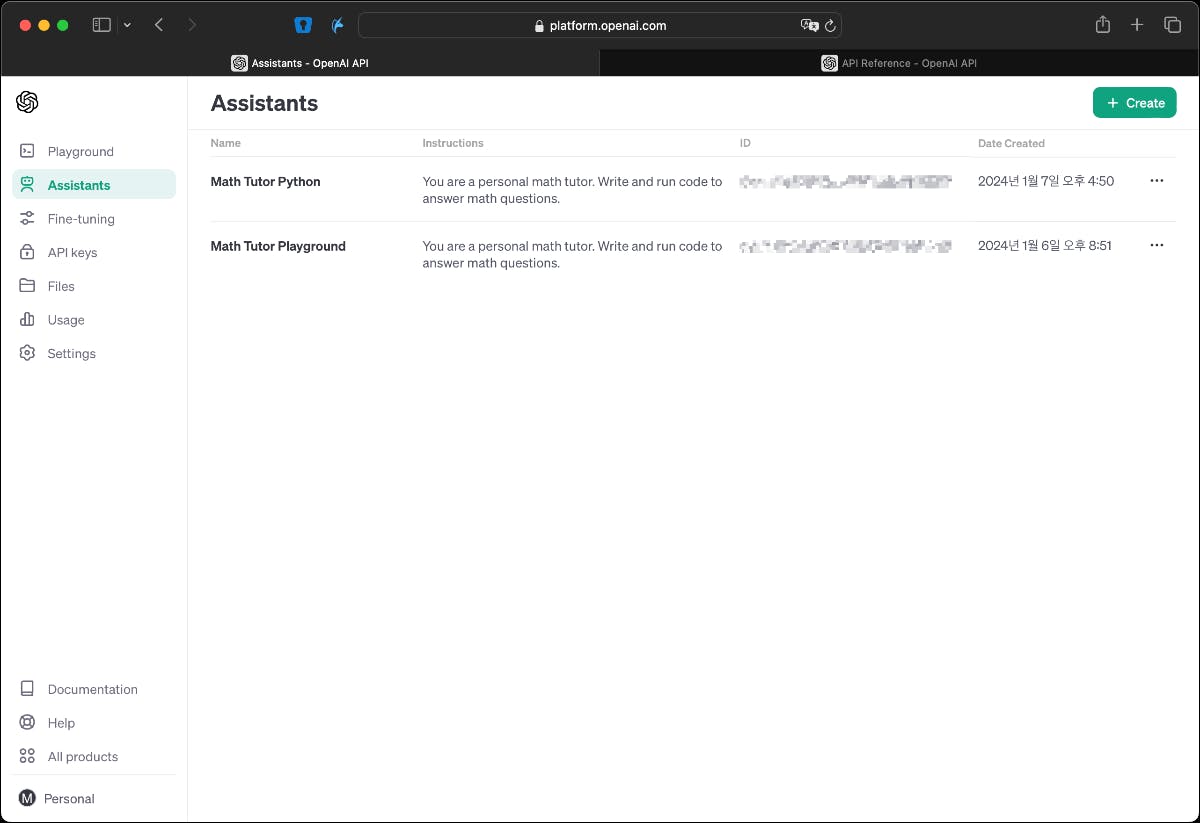Click the blurred ID of Math Tutor Playground
1200x823 pixels.
845,245
